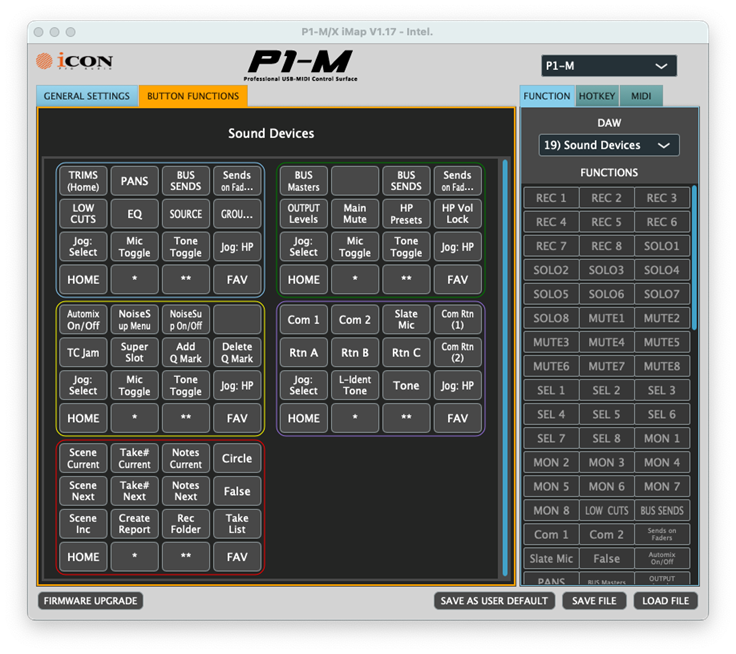
Task: Select Tone Toggle in the blue group
Action: pos(186,246)
